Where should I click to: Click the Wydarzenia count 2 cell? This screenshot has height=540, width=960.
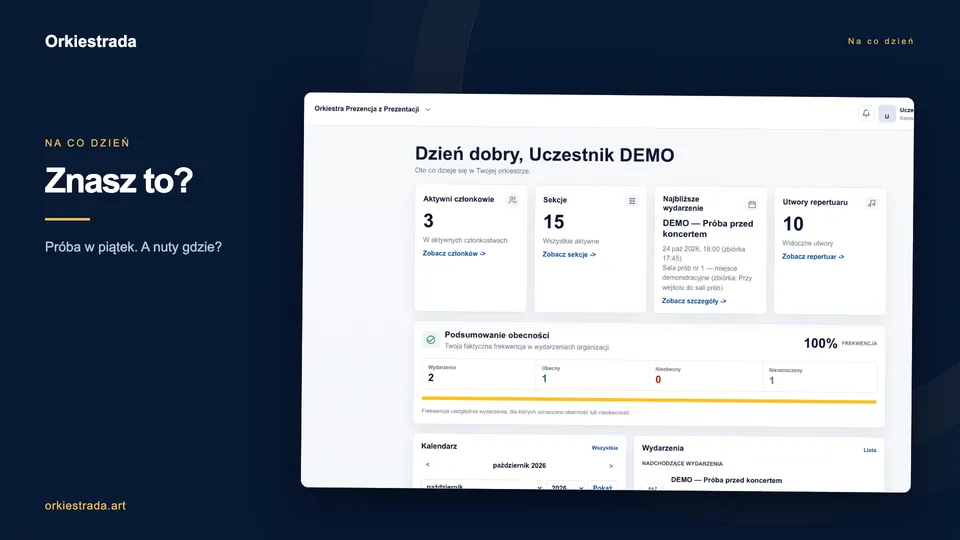point(478,373)
